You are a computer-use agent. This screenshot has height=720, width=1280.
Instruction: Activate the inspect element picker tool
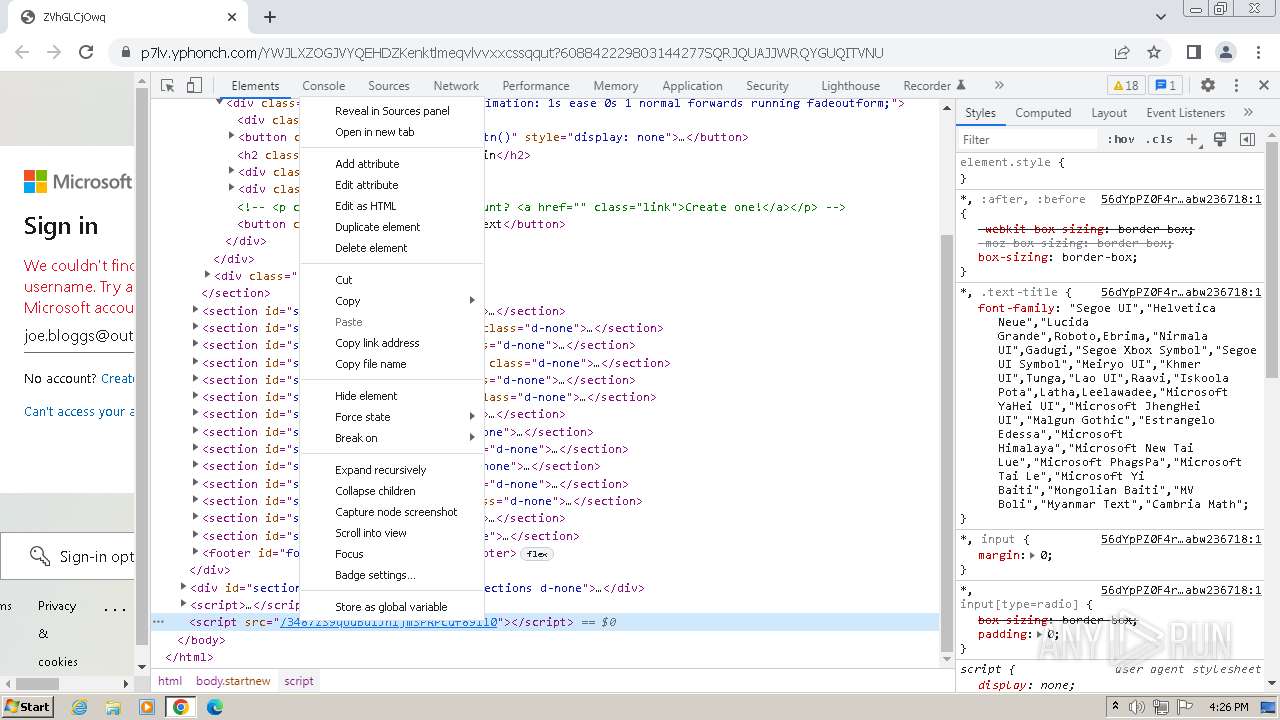coord(168,86)
